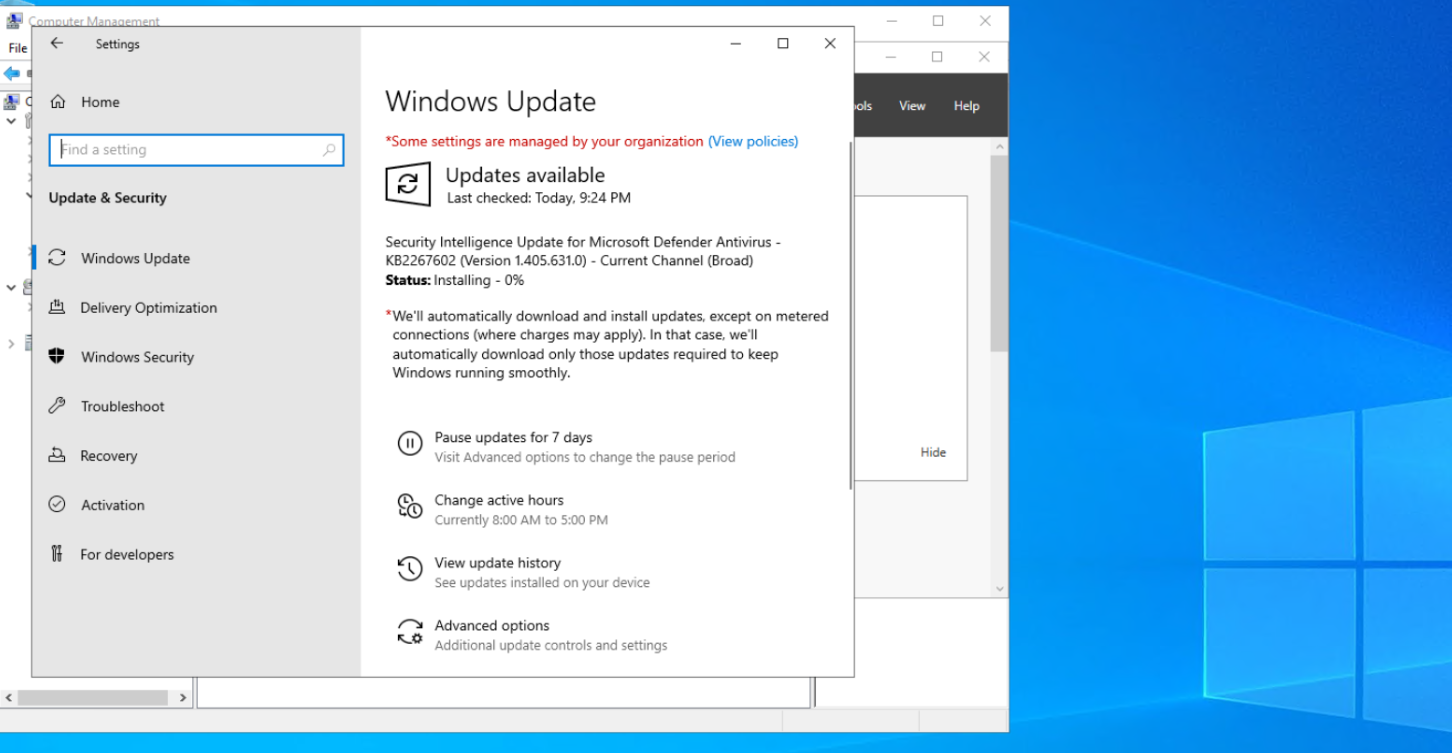Open Troubleshoot via the wrench icon
The image size is (1452, 753).
[x=57, y=406]
